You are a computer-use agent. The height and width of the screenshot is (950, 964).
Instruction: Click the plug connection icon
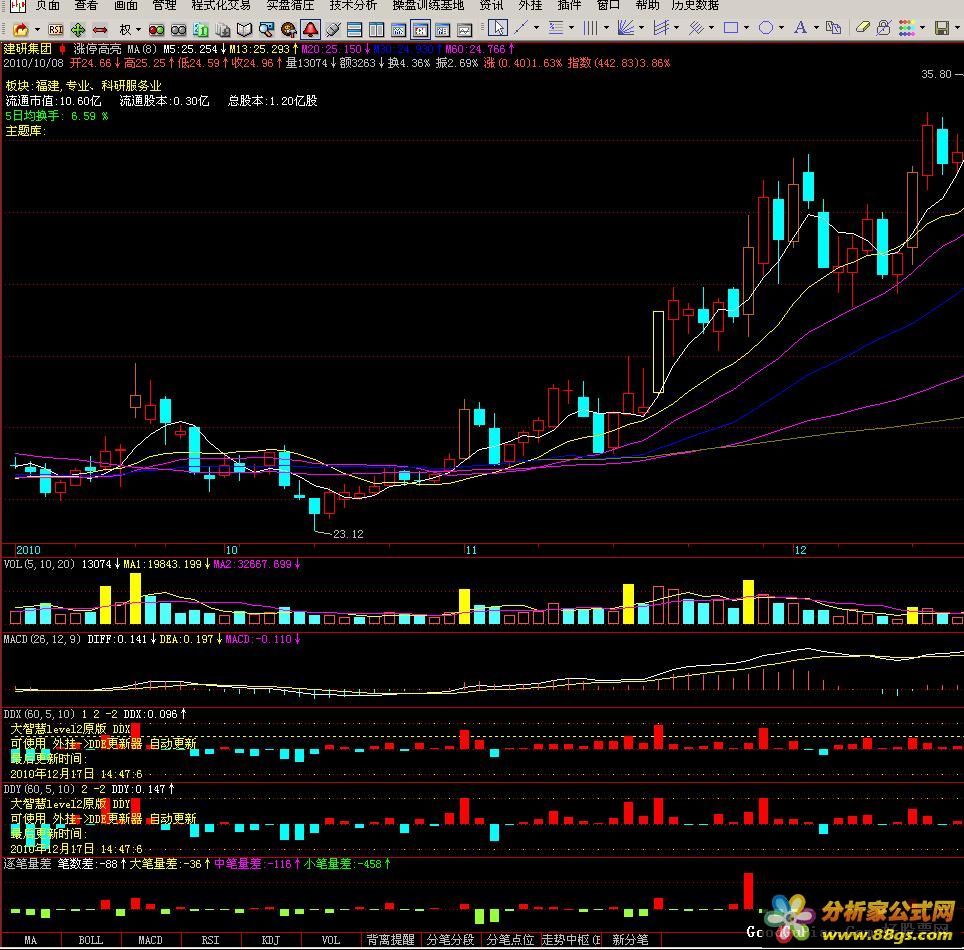pos(333,30)
